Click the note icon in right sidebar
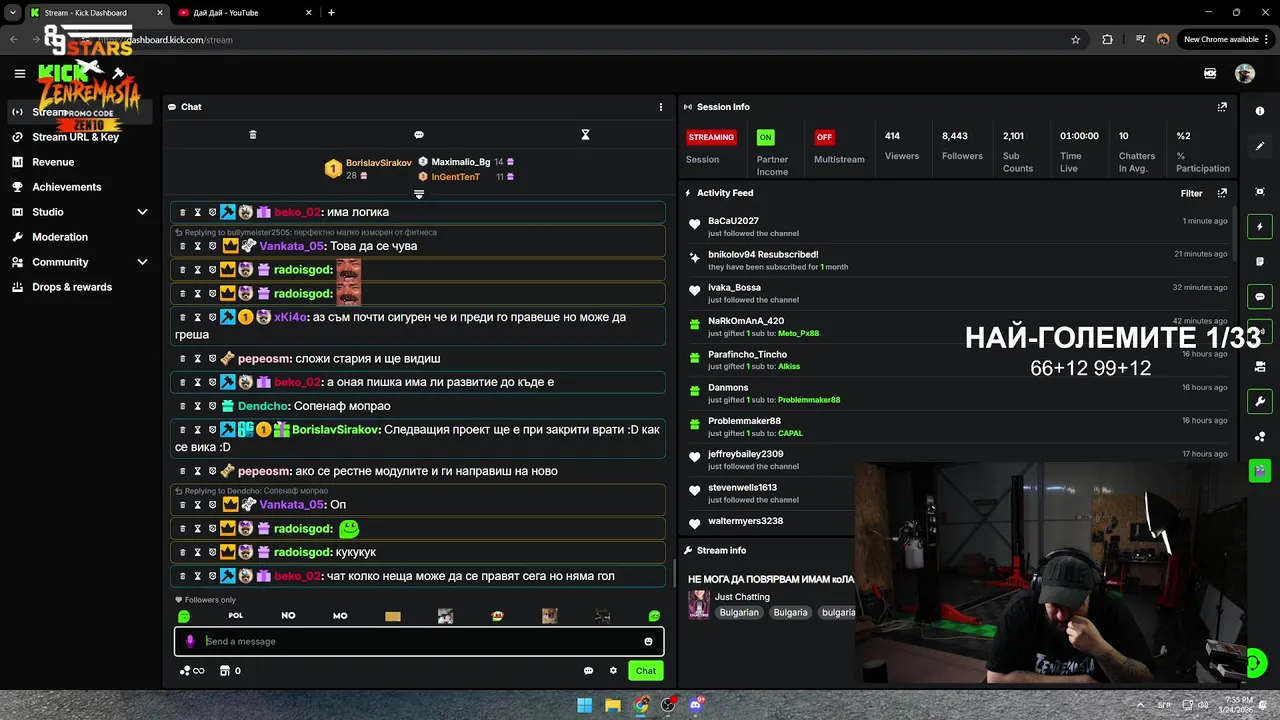This screenshot has height=720, width=1280. [x=1260, y=261]
